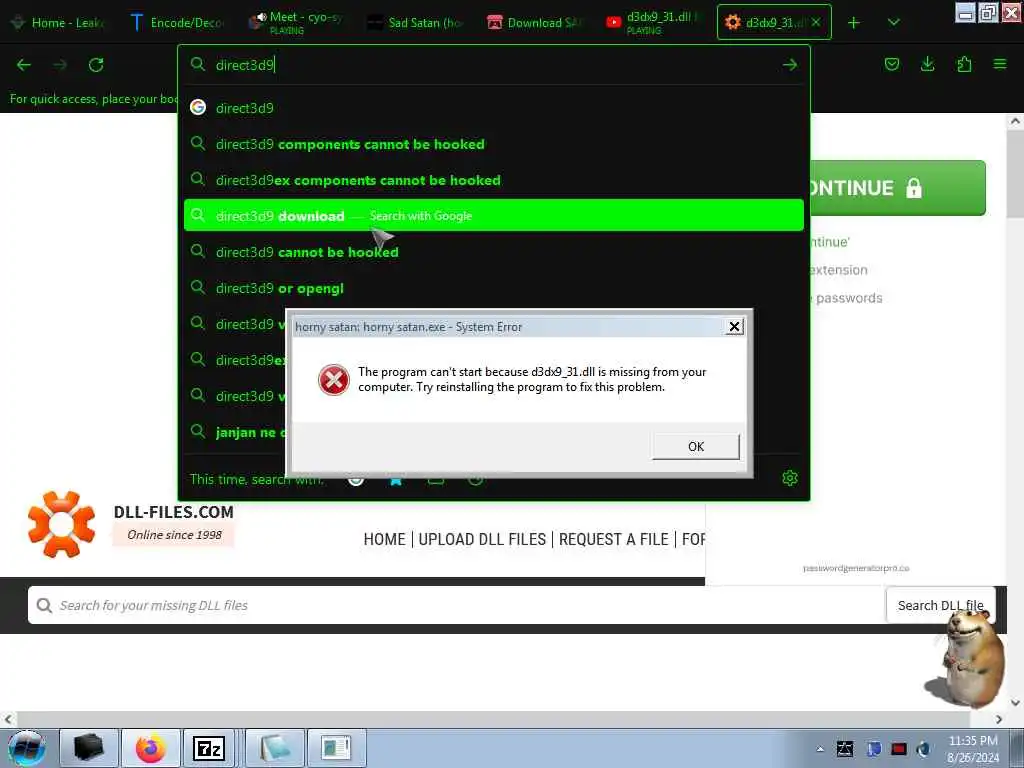Image resolution: width=1024 pixels, height=768 pixels.
Task: Open search settings gear in suggestions panel
Action: click(790, 478)
